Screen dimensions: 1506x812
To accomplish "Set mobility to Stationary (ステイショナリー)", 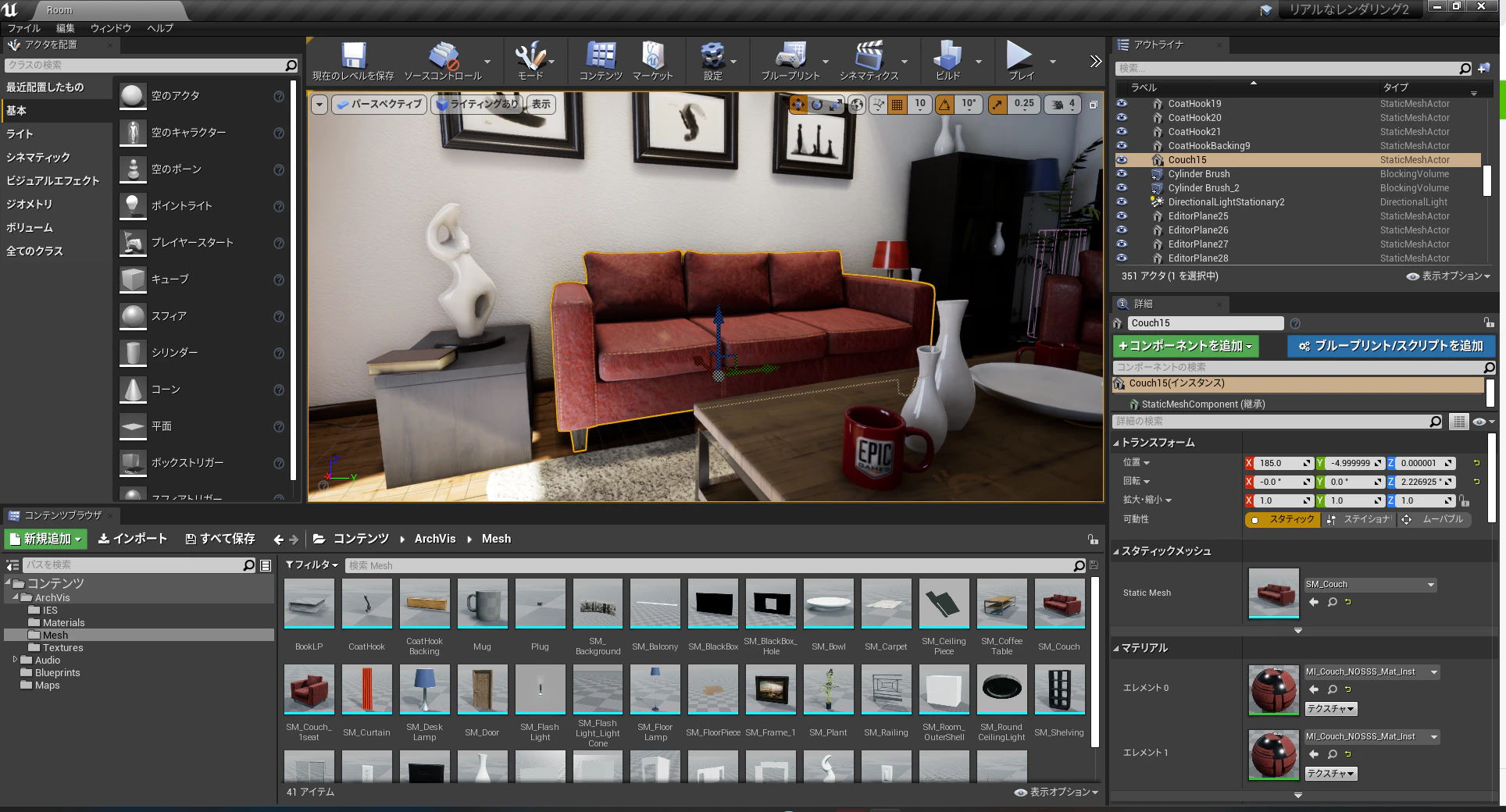I will [x=1360, y=520].
